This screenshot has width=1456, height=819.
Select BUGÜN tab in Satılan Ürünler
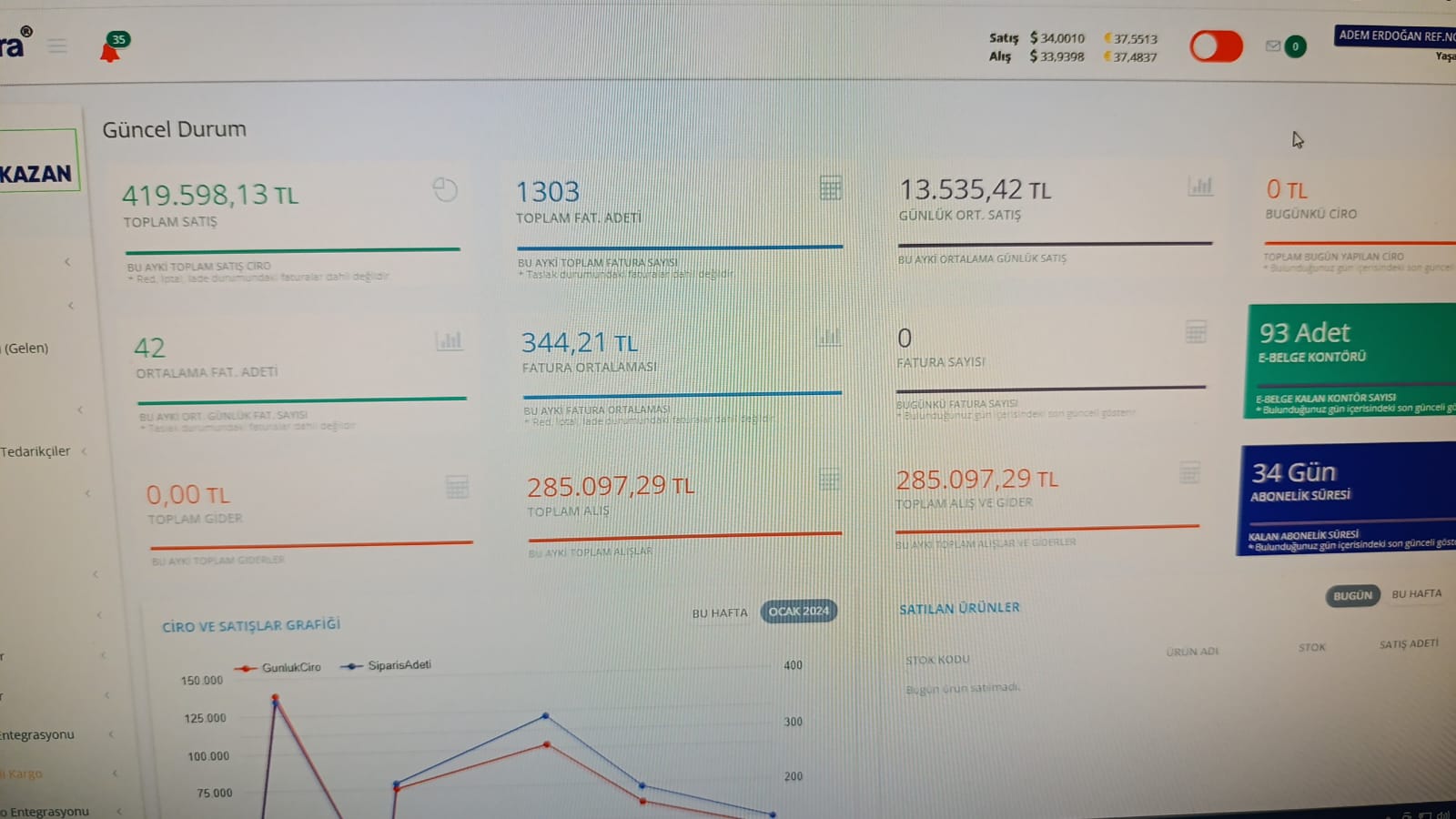tap(1352, 596)
